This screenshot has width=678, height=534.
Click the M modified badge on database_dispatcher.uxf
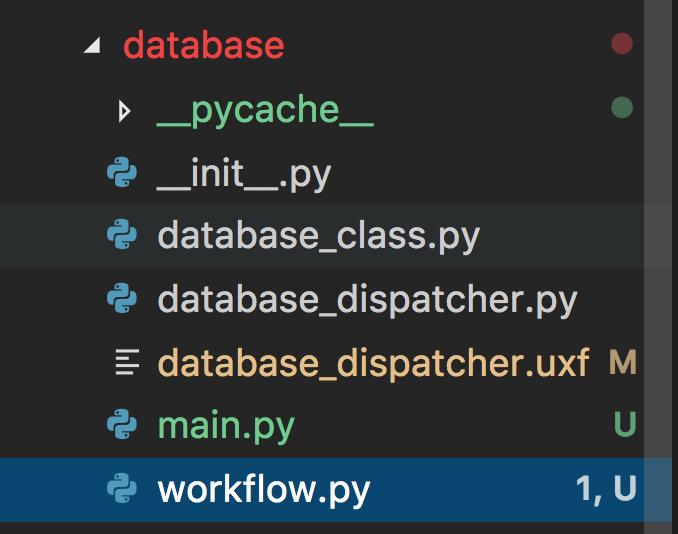[622, 362]
